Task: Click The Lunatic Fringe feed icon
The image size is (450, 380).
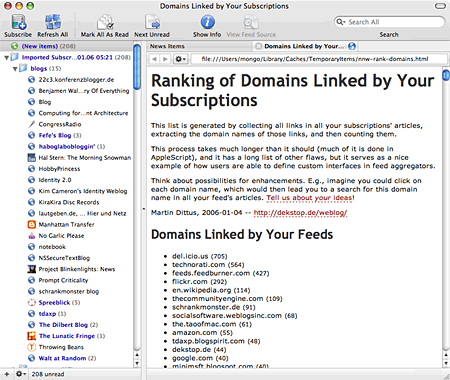Action: (31, 336)
